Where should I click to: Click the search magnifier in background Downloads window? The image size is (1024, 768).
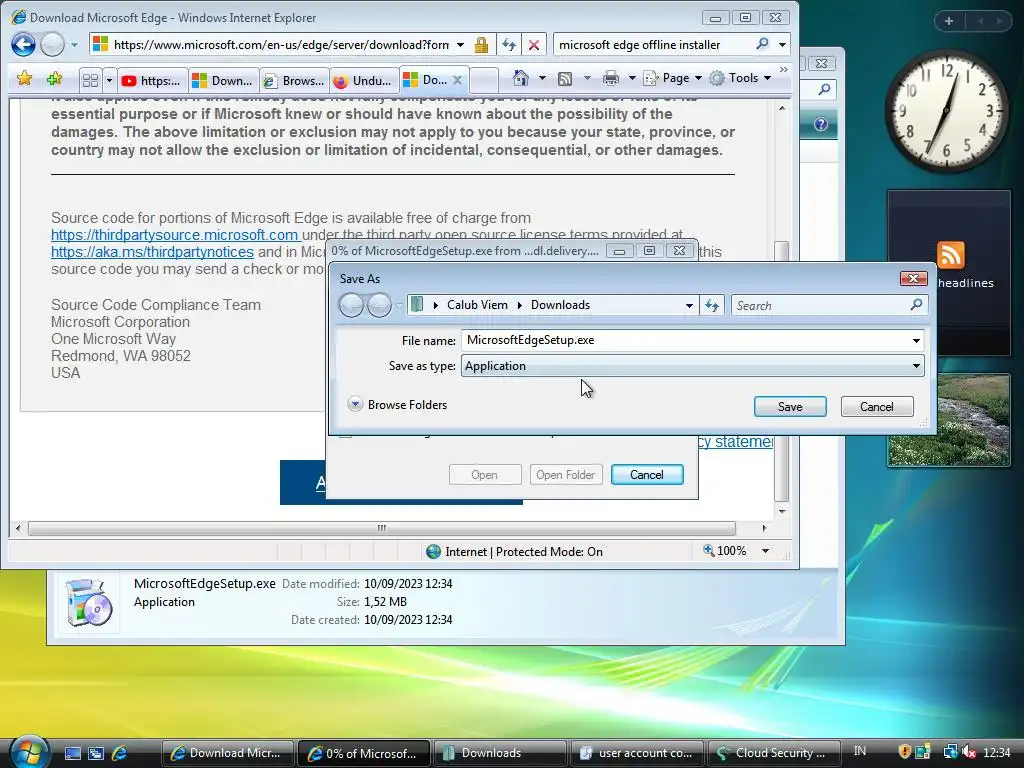(x=824, y=89)
